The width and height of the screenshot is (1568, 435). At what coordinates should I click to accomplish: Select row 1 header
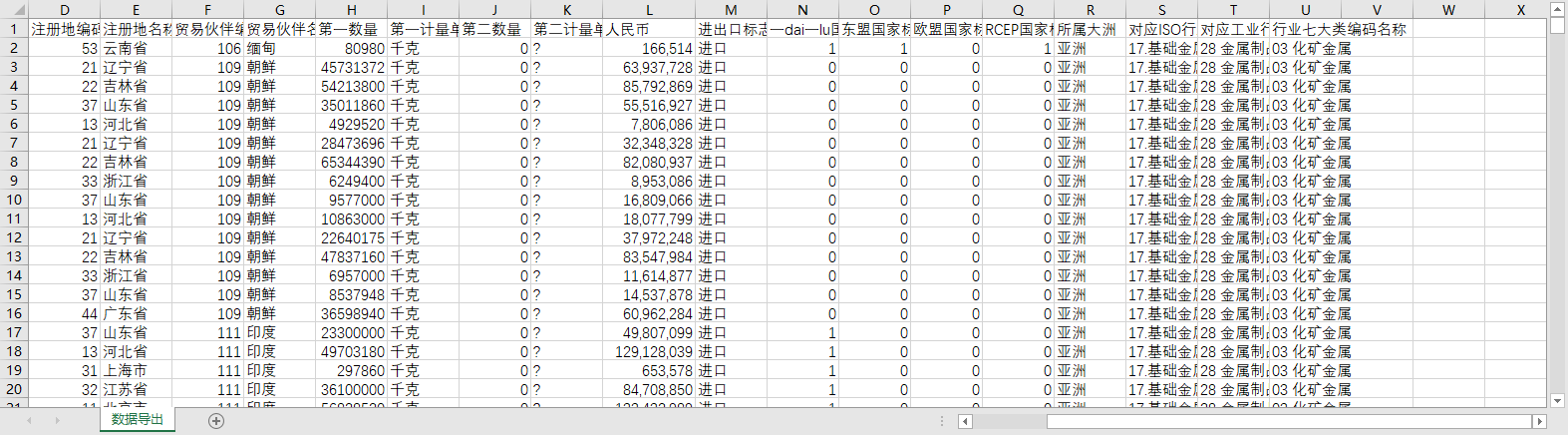click(x=14, y=29)
